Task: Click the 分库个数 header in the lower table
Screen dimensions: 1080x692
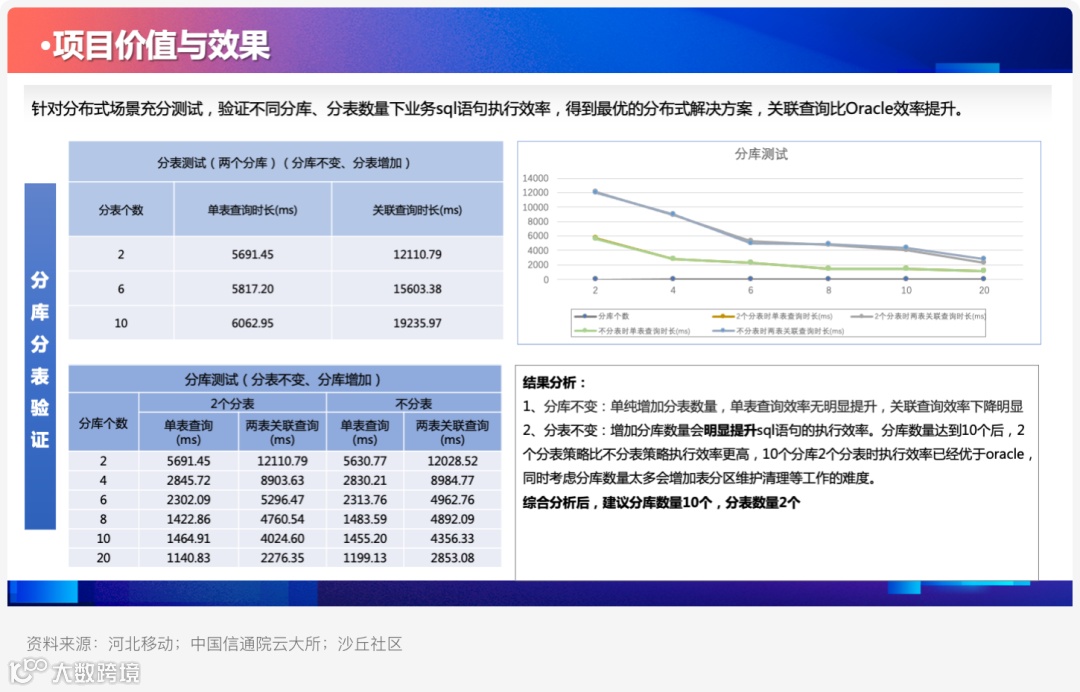Action: 103,423
